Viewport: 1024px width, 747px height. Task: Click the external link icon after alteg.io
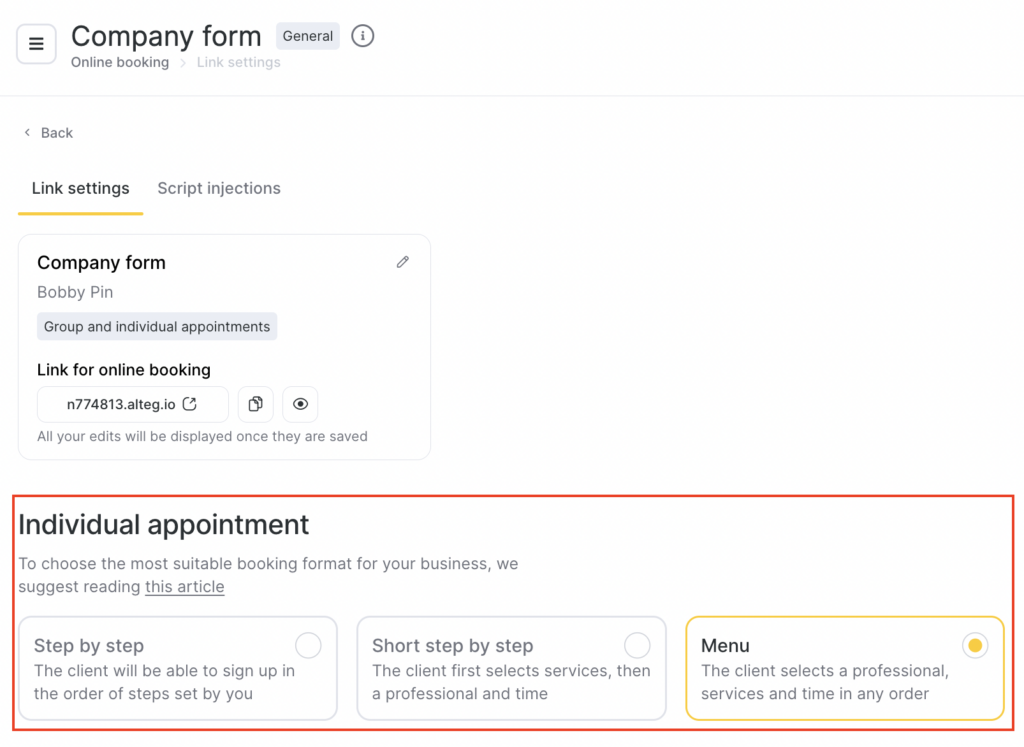pyautogui.click(x=190, y=404)
